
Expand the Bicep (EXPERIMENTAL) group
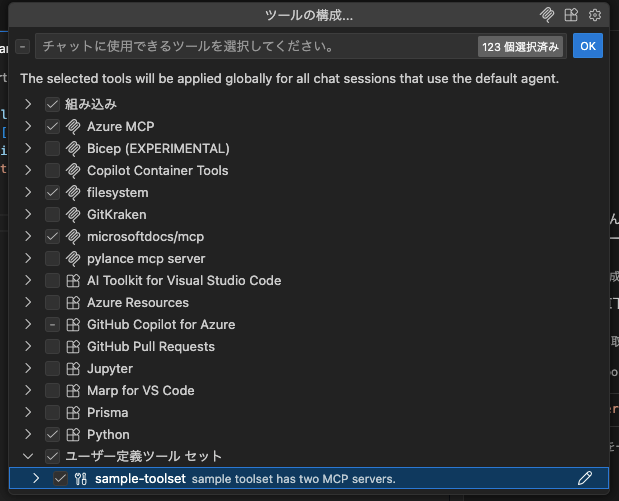pos(28,148)
